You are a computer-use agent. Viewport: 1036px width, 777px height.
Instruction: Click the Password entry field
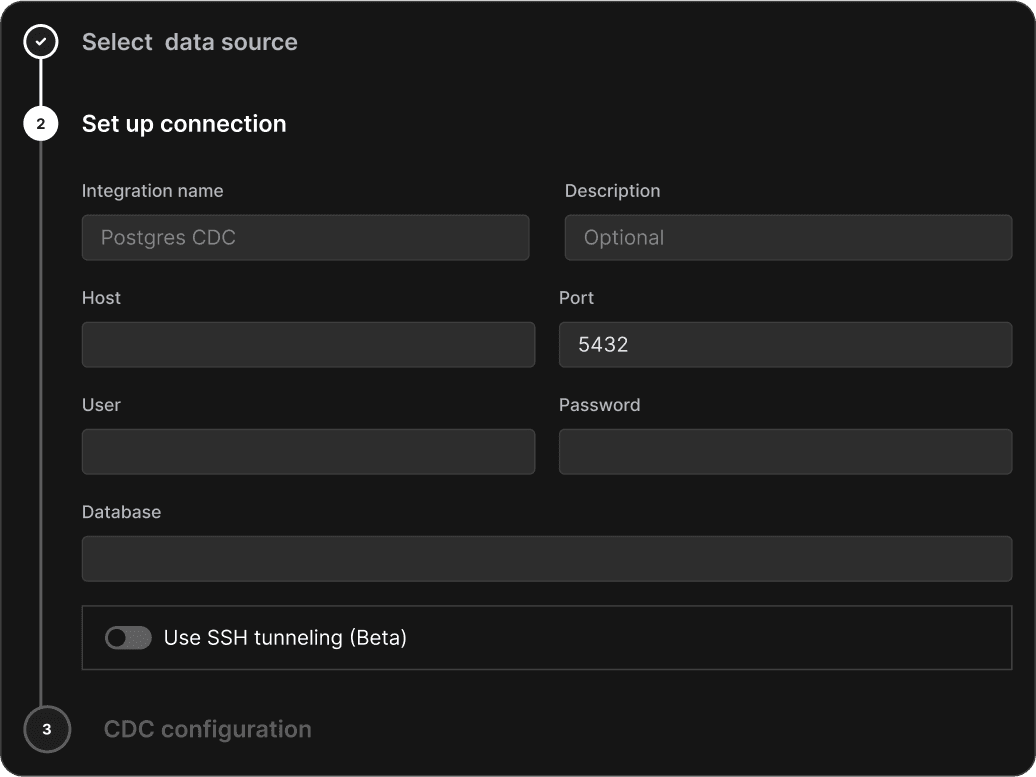pos(785,452)
